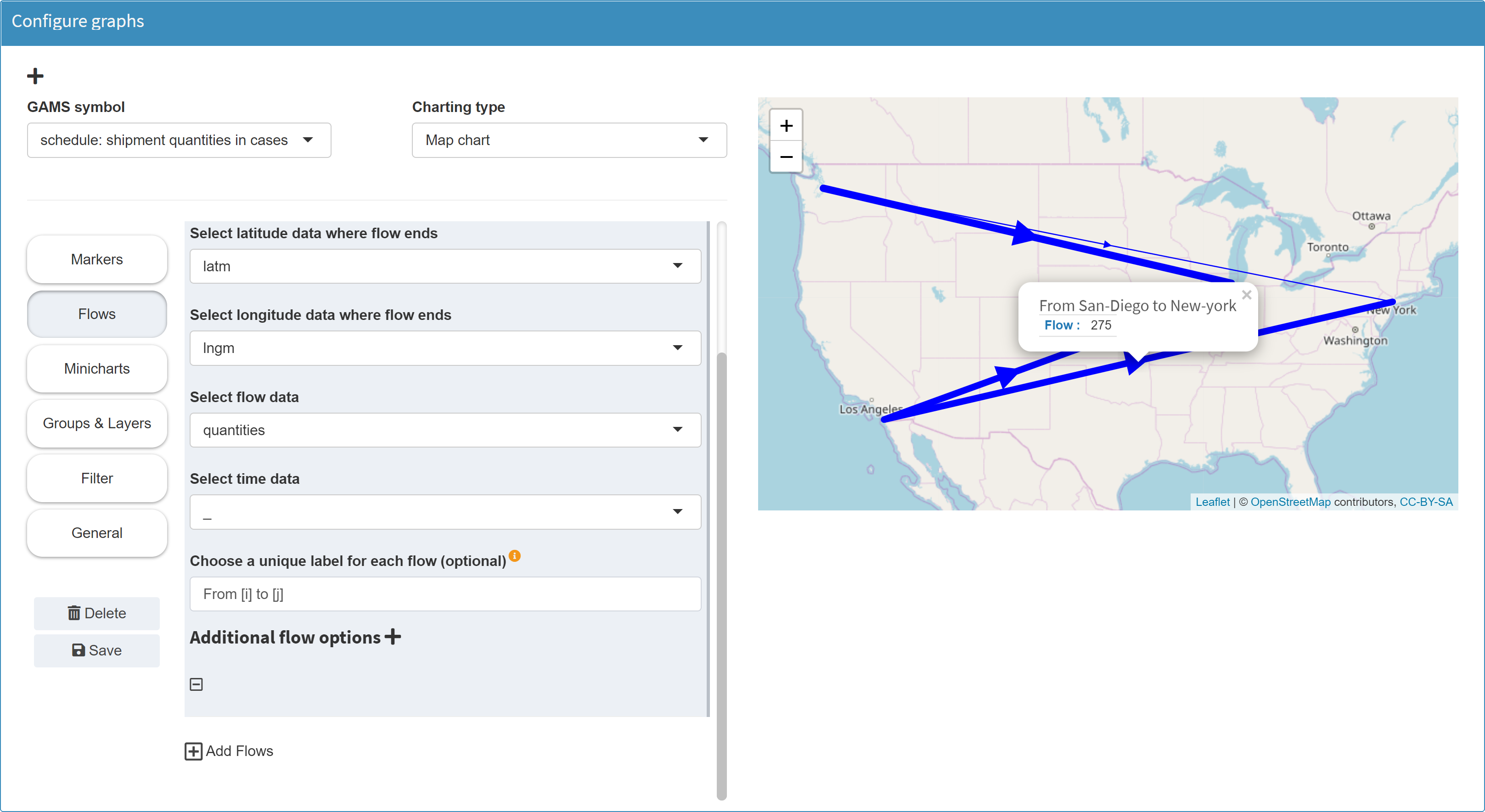Open the GAMS symbol dropdown
The image size is (1485, 812).
(x=178, y=140)
